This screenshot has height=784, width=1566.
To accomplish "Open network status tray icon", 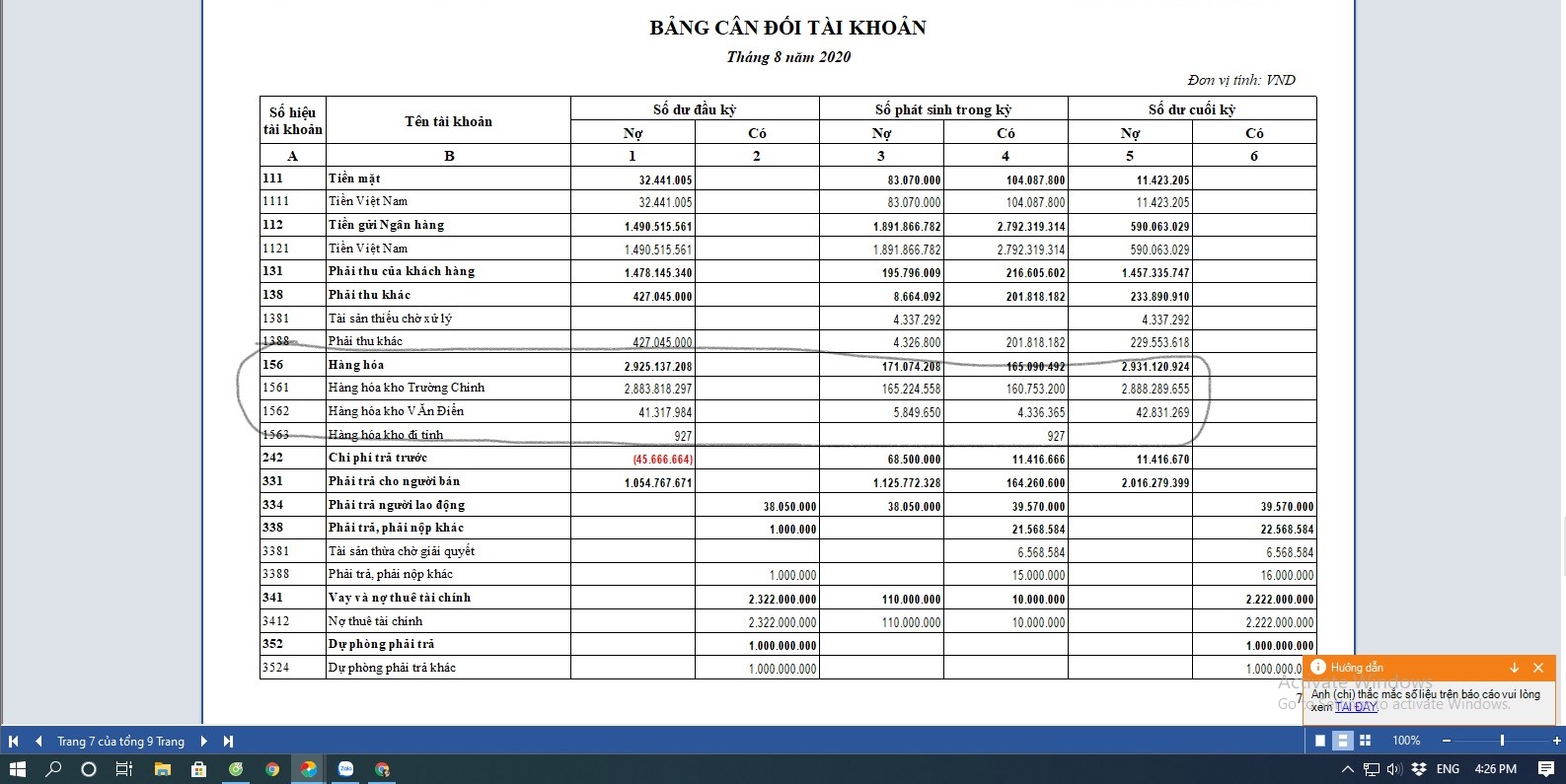I will tap(1372, 769).
